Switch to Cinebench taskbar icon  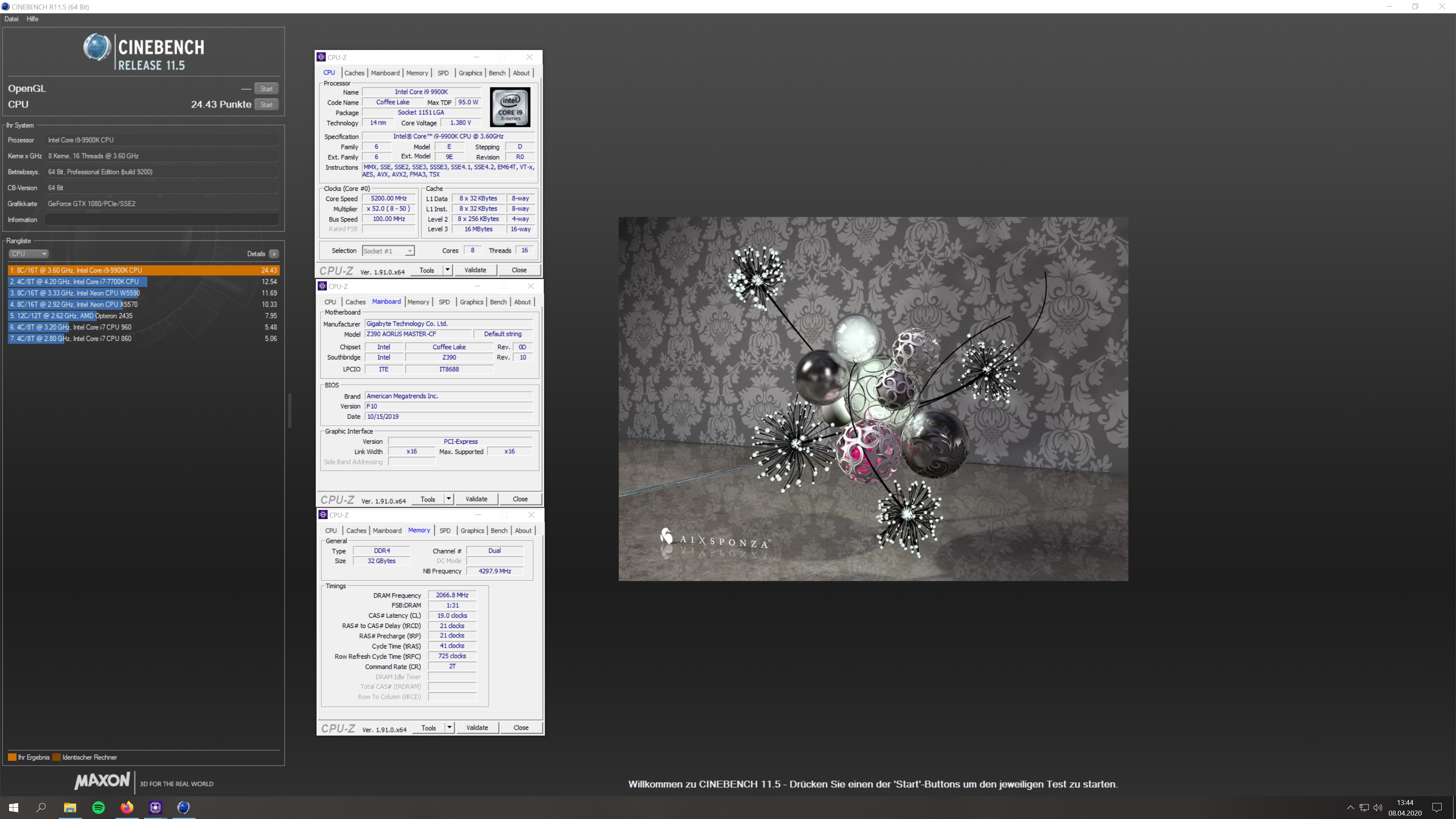pos(184,807)
